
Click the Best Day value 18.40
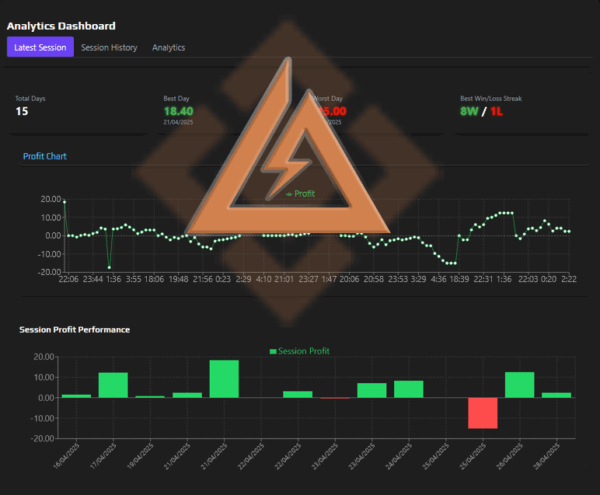click(177, 110)
